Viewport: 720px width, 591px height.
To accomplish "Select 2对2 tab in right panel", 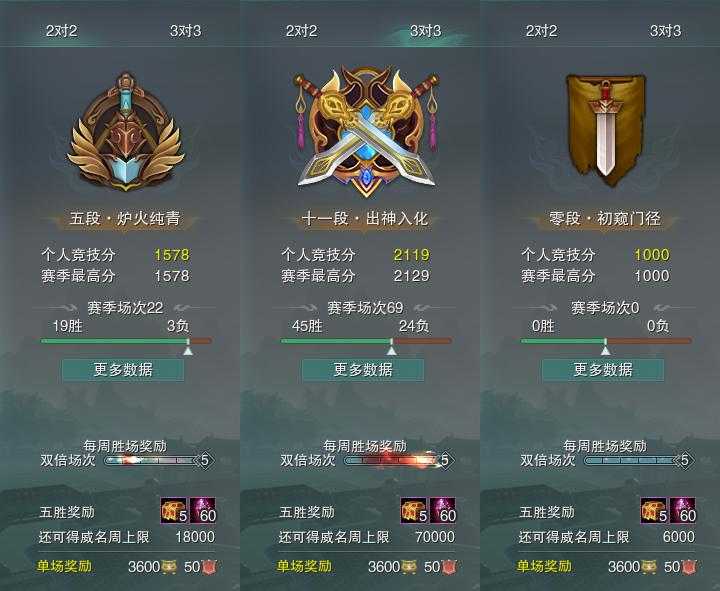I will 541,31.
